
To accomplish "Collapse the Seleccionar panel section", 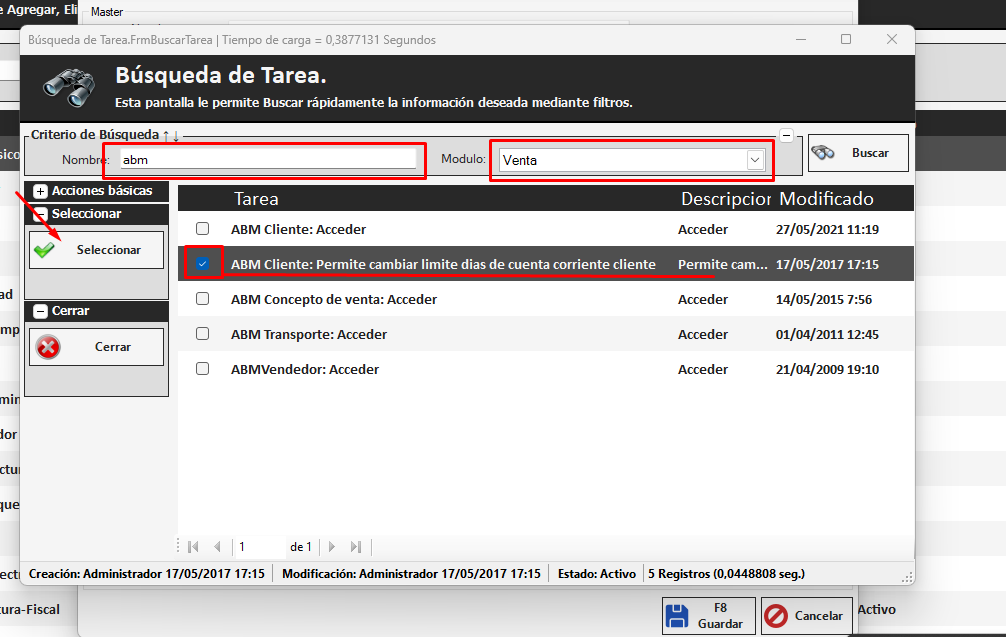I will [41, 214].
